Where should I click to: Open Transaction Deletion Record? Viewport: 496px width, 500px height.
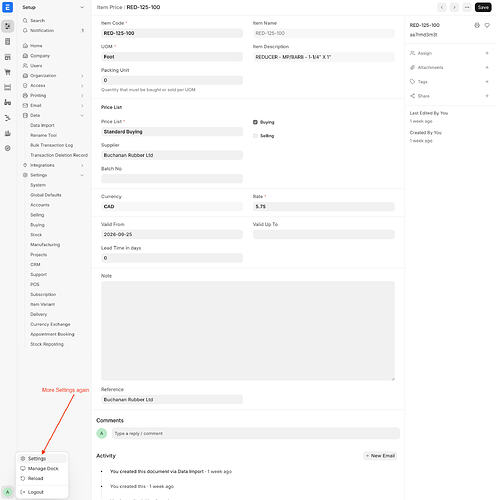tap(59, 155)
